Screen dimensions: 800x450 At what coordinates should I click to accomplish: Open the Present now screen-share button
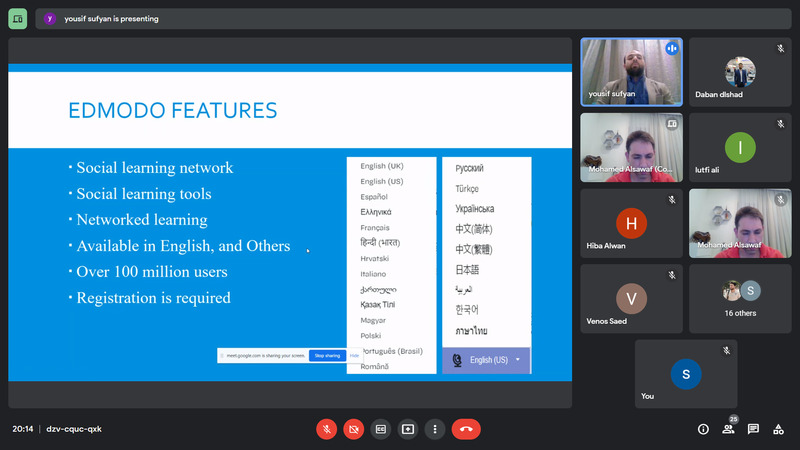point(408,429)
